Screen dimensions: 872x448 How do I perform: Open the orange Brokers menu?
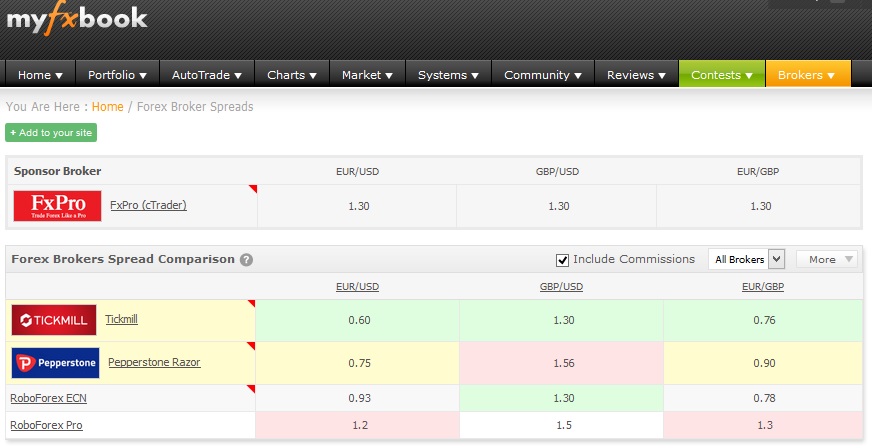(808, 74)
